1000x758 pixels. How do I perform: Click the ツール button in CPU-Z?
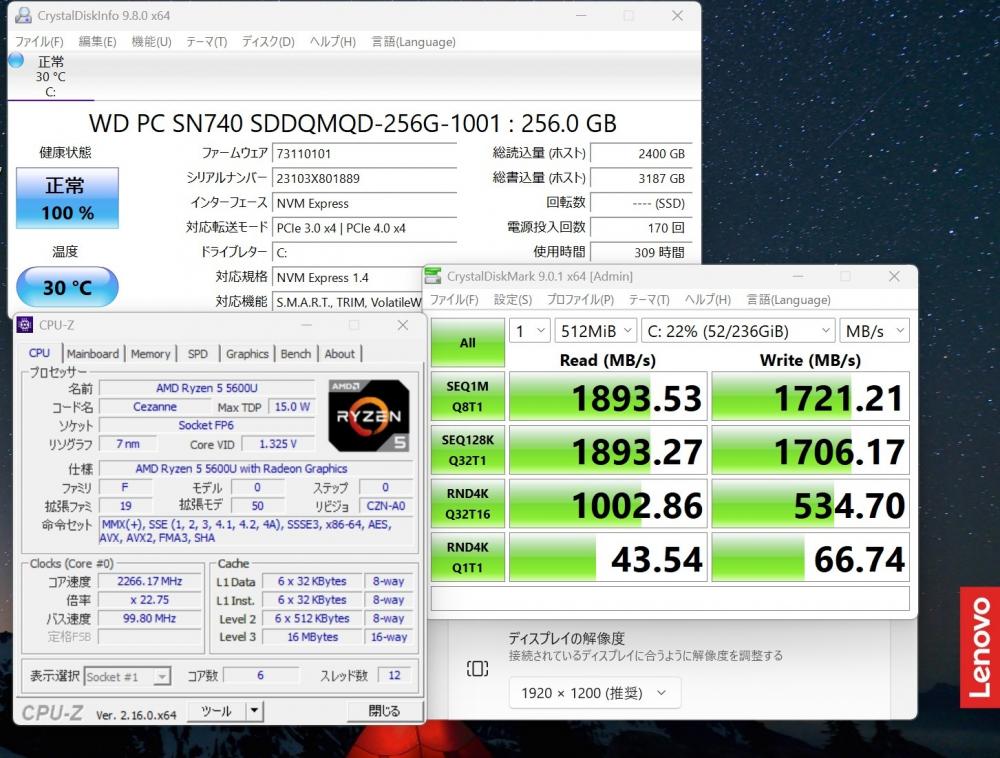[216, 711]
